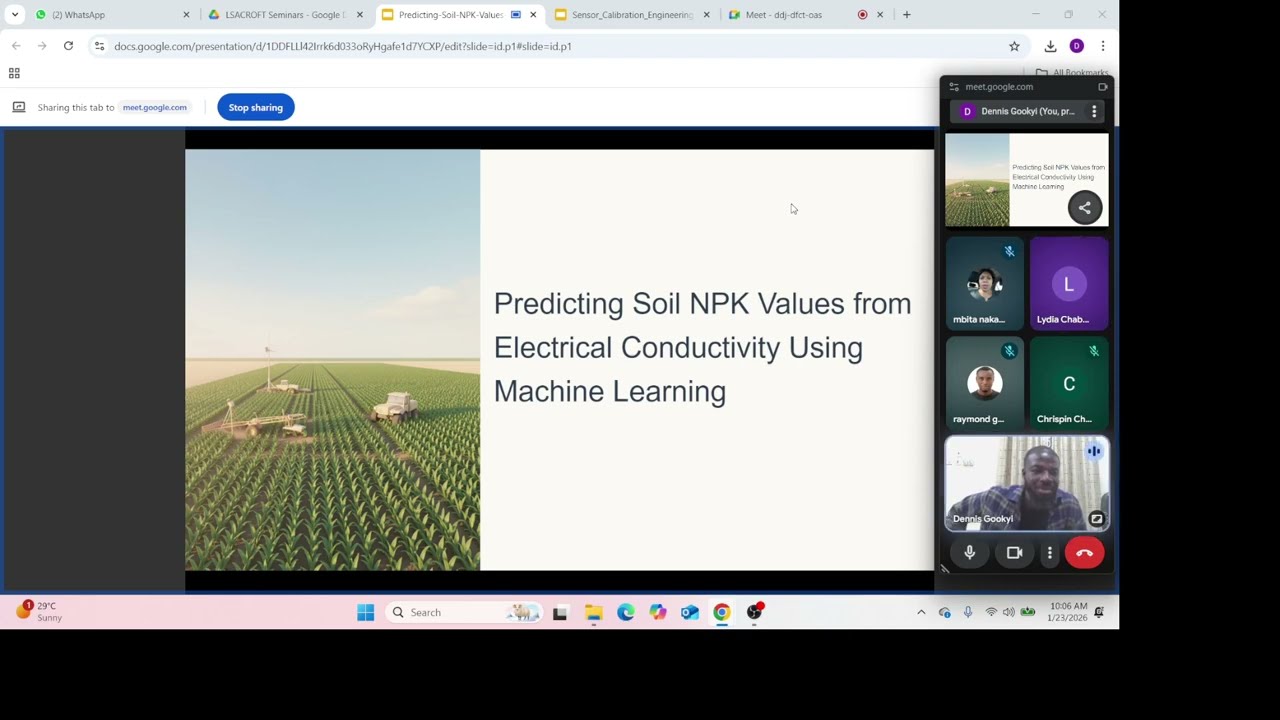Image resolution: width=1280 pixels, height=720 pixels.
Task: Toggle self-view minimize icon on Dennis tile
Action: click(1097, 519)
